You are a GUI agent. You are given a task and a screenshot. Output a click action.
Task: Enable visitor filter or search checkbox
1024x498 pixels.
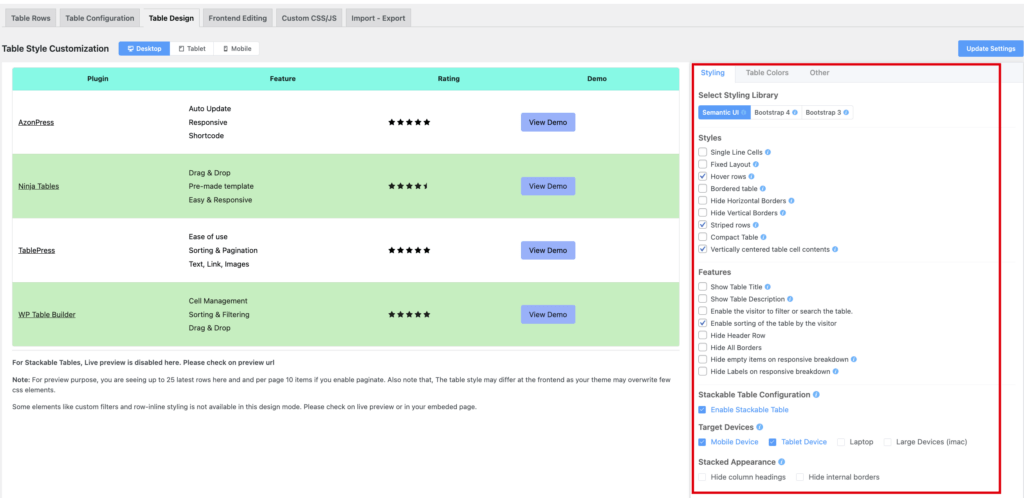pos(703,311)
